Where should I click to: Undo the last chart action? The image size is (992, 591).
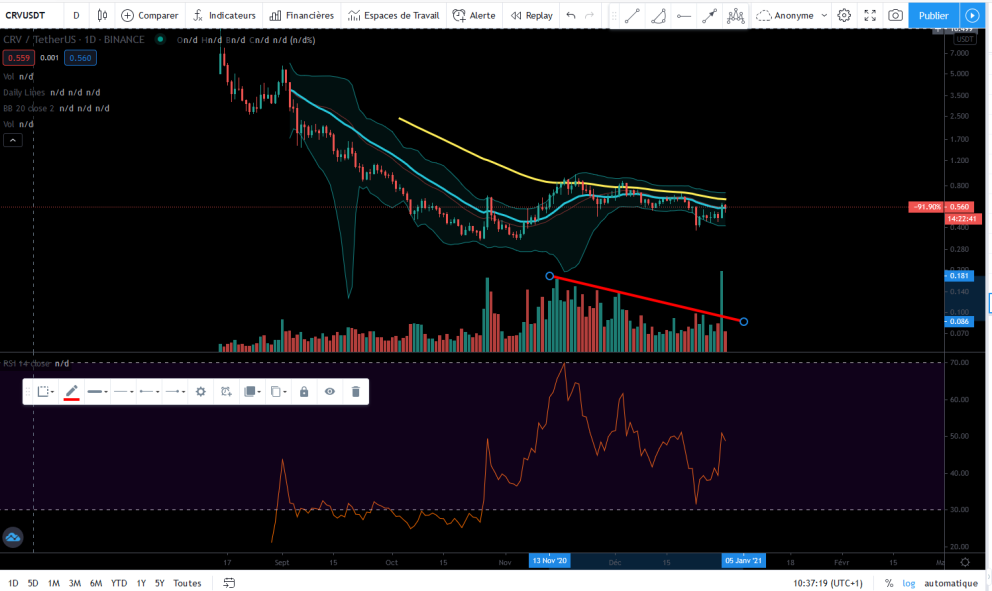coord(571,15)
